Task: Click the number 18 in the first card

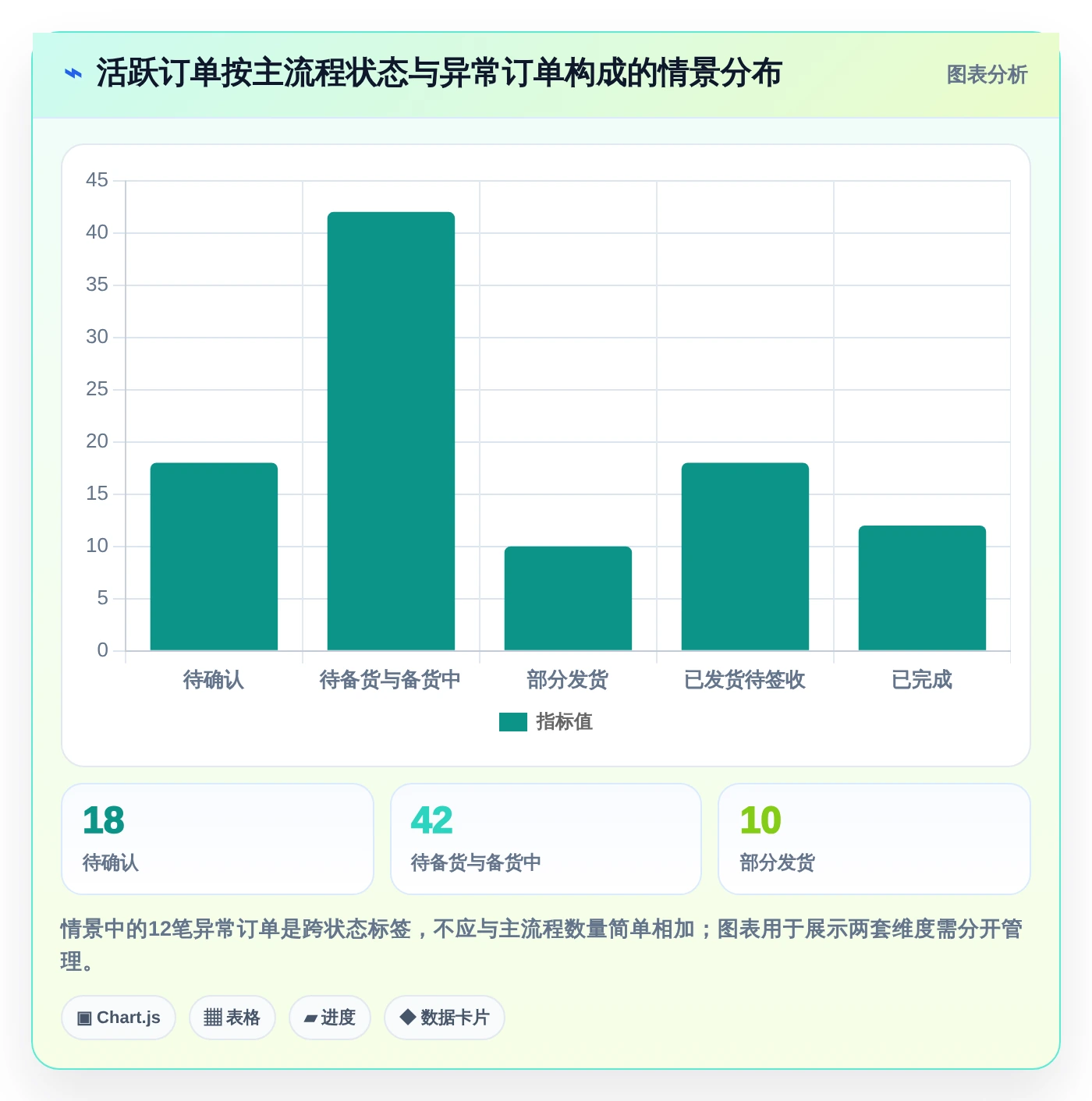Action: [x=103, y=820]
